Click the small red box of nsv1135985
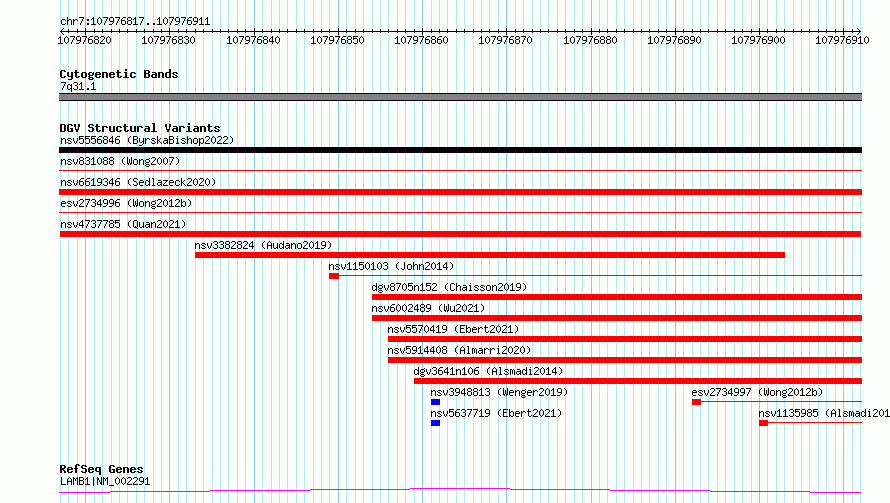Image resolution: width=890 pixels, height=503 pixels. click(763, 423)
